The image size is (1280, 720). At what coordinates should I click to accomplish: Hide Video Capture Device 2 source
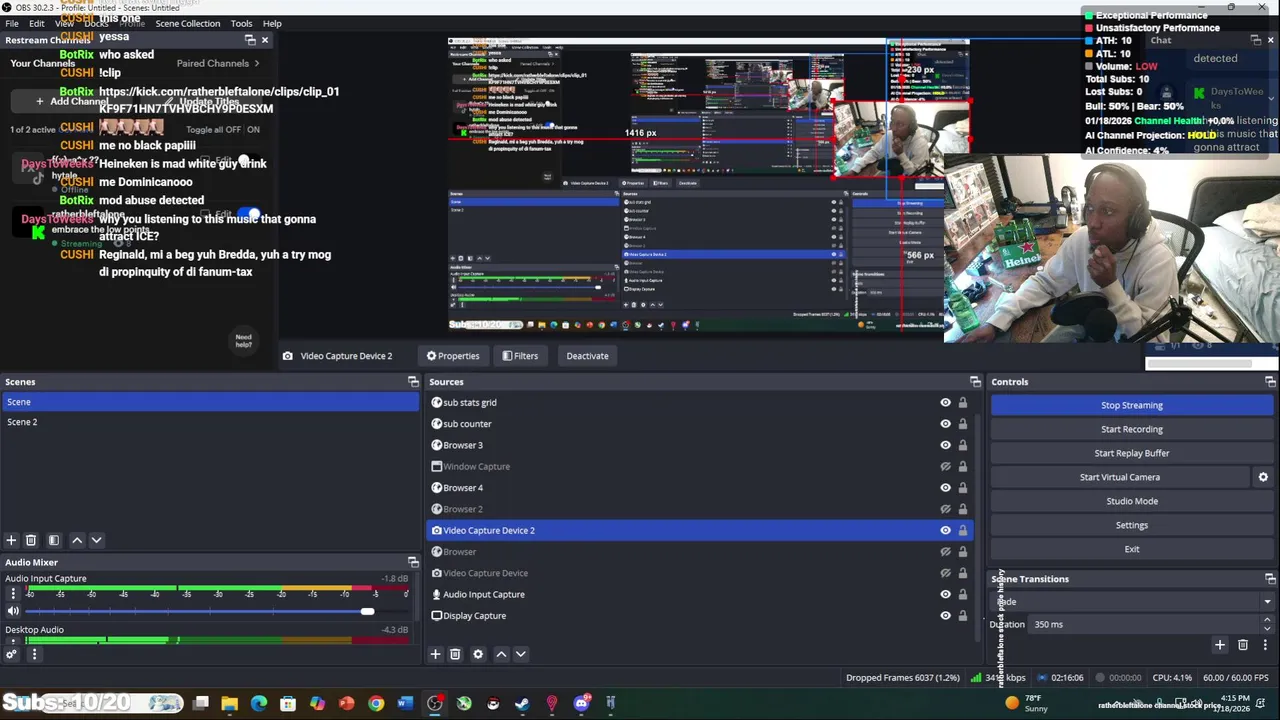945,531
